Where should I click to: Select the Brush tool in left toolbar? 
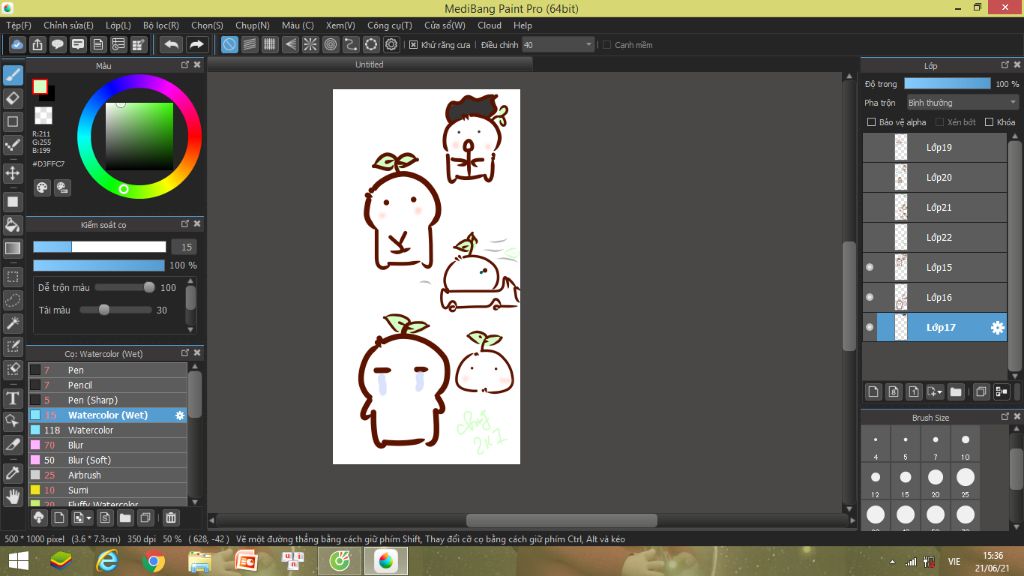pyautogui.click(x=13, y=75)
